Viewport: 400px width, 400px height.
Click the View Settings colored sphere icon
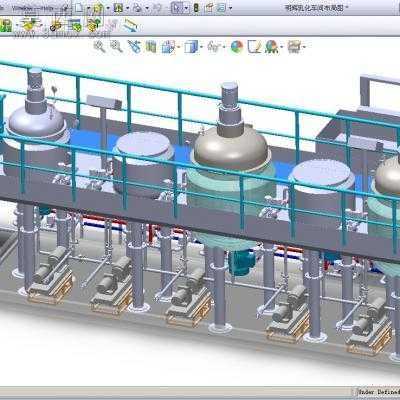pyautogui.click(x=272, y=47)
